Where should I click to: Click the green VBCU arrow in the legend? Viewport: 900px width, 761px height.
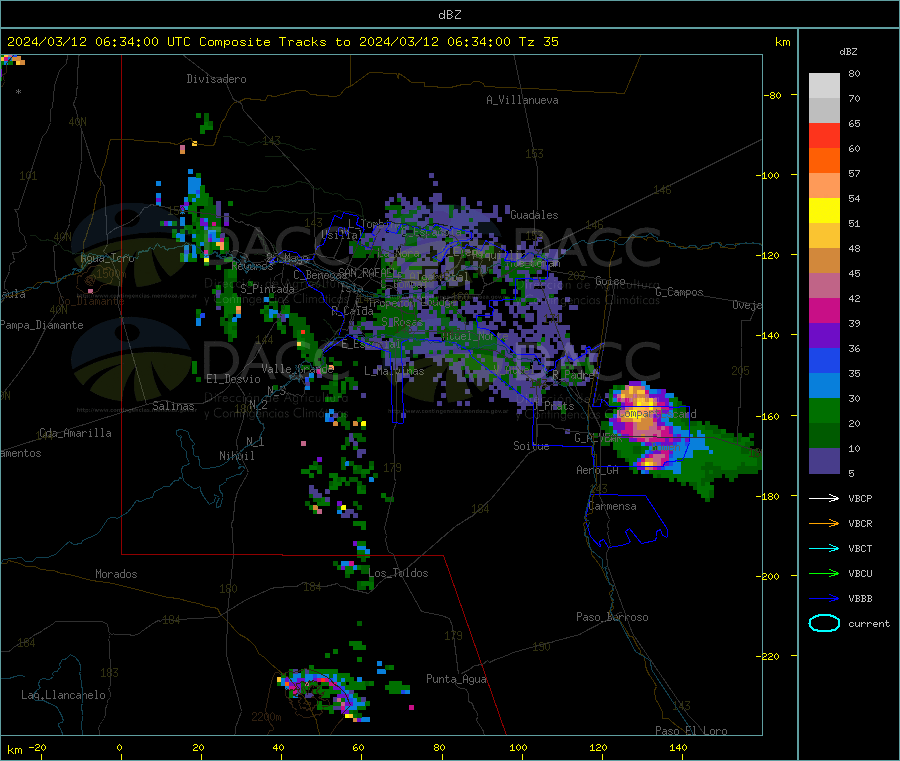(x=824, y=573)
